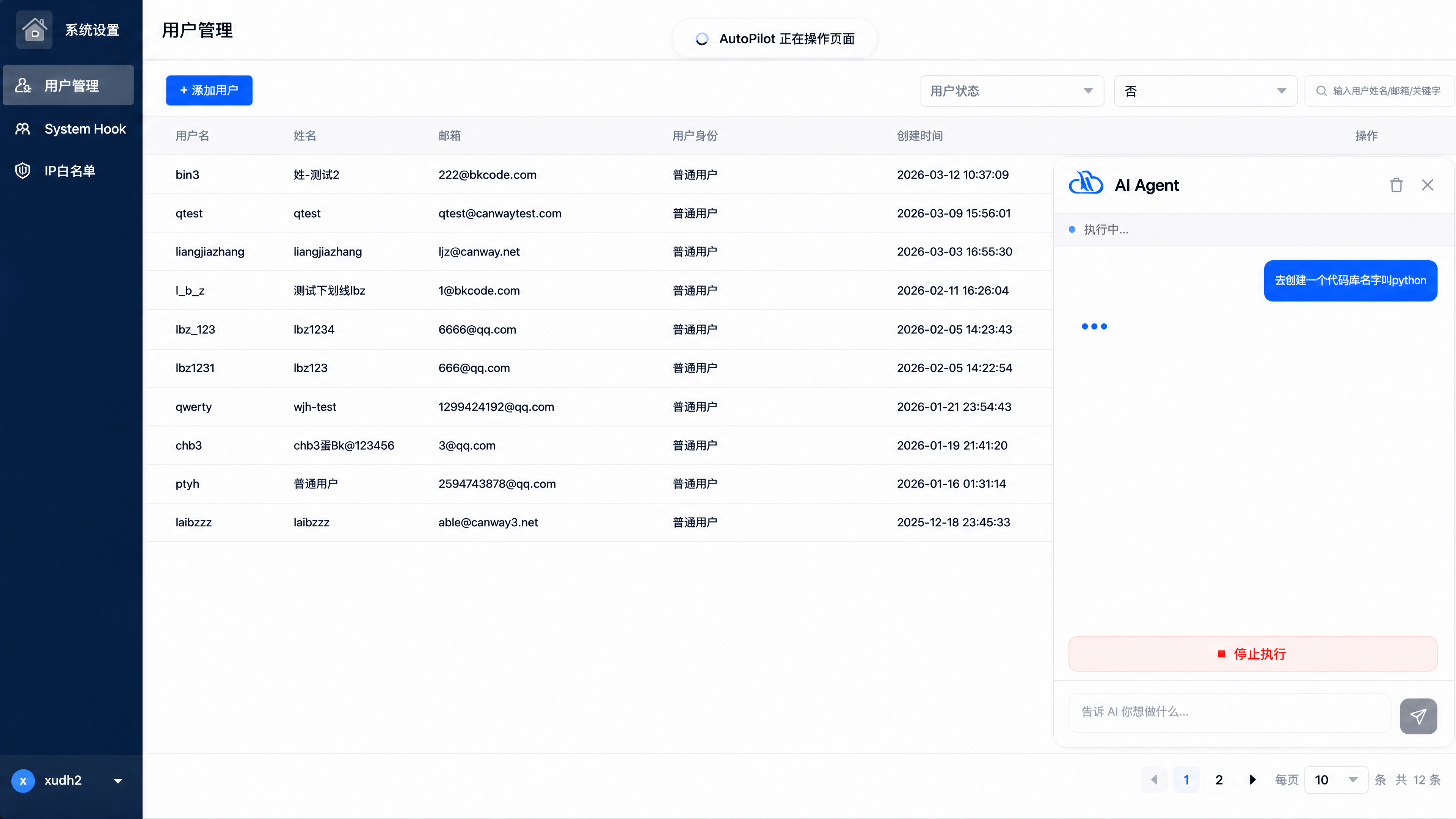Click the AutoPilot loading spinner

point(701,39)
